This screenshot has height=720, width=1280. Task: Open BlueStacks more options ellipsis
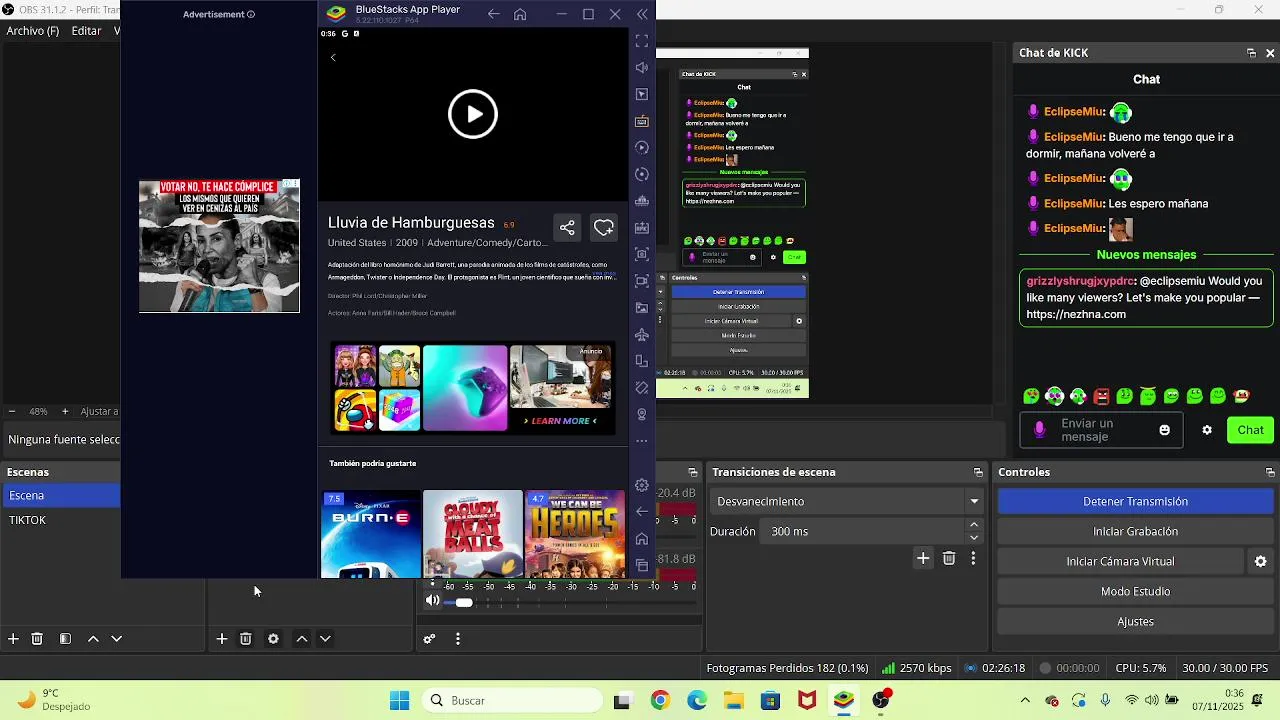coord(642,441)
